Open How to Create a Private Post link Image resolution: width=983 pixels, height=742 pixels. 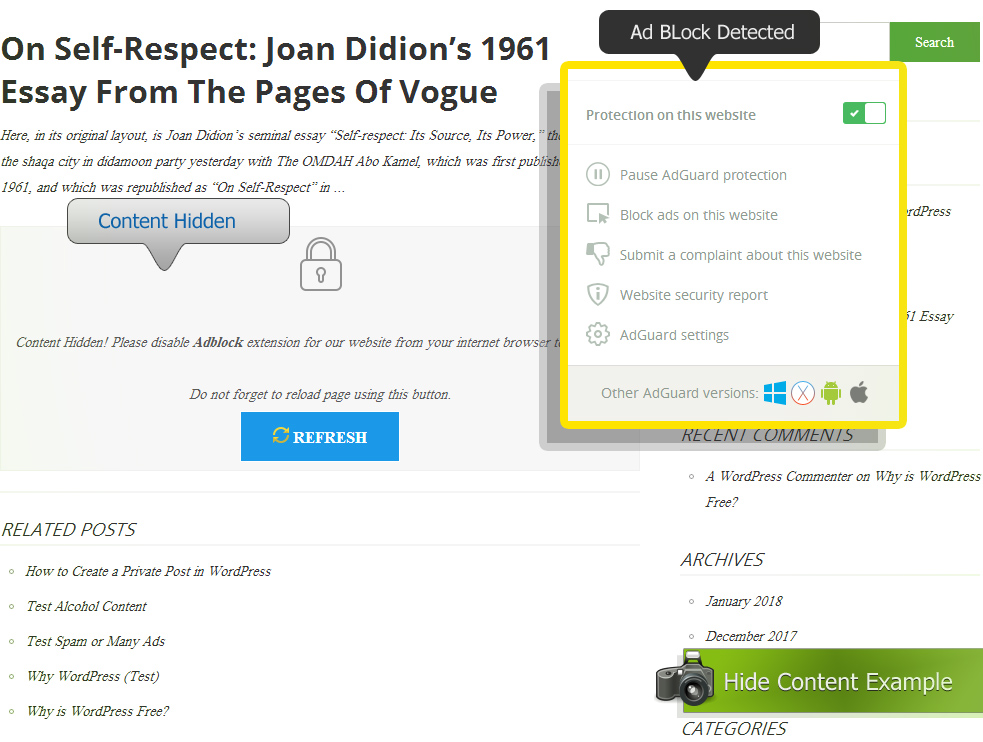148,571
